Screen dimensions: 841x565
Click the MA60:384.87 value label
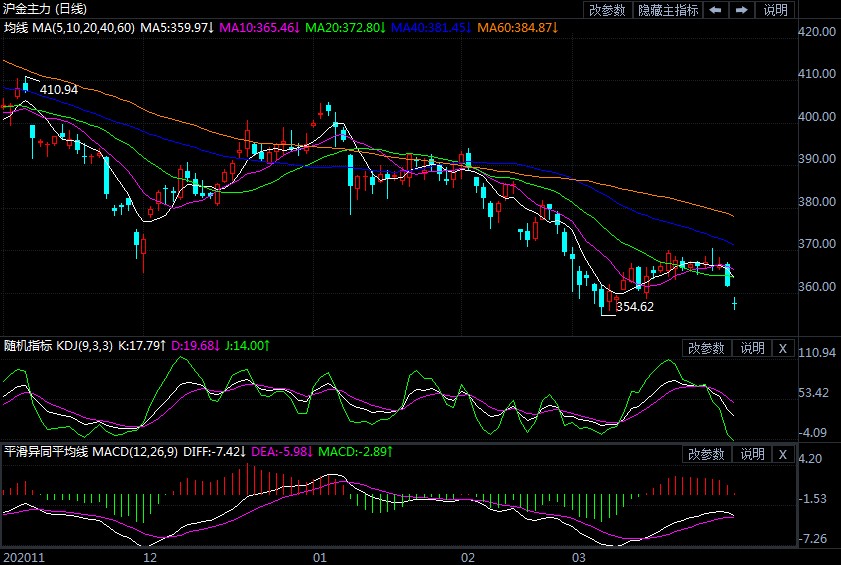click(x=518, y=27)
